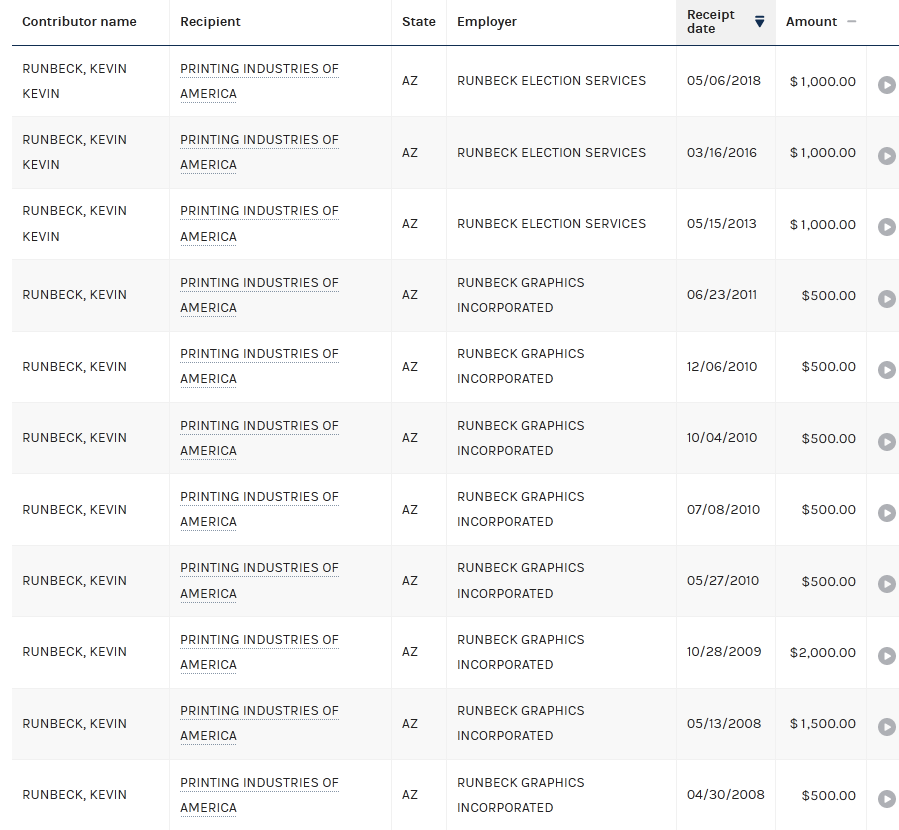Open Printing Industries of America link dated 07/08/2010

[259, 509]
